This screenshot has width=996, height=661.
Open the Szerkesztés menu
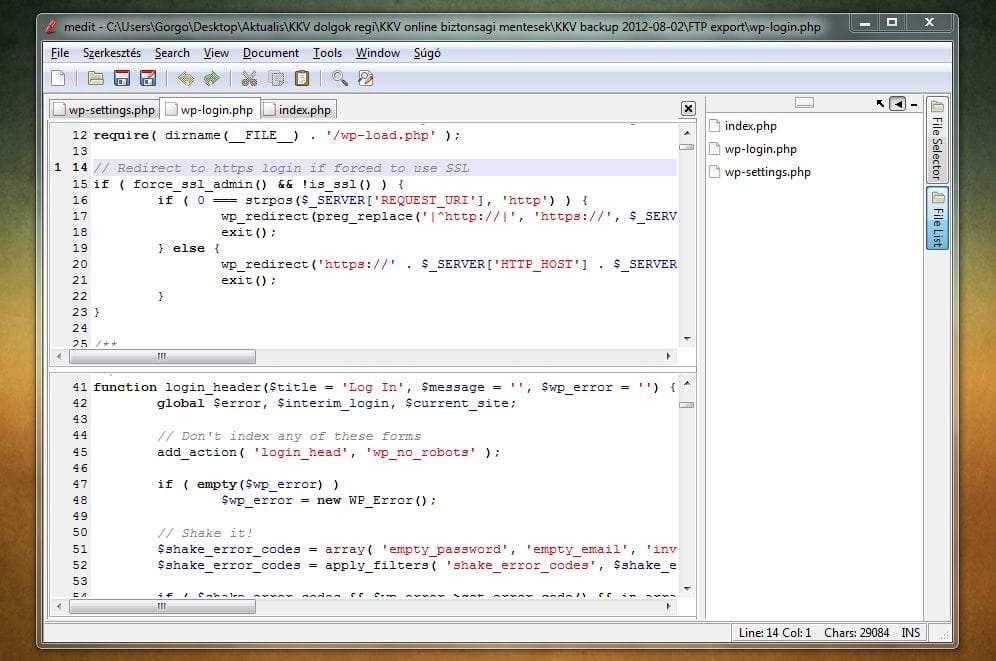pyautogui.click(x=112, y=53)
